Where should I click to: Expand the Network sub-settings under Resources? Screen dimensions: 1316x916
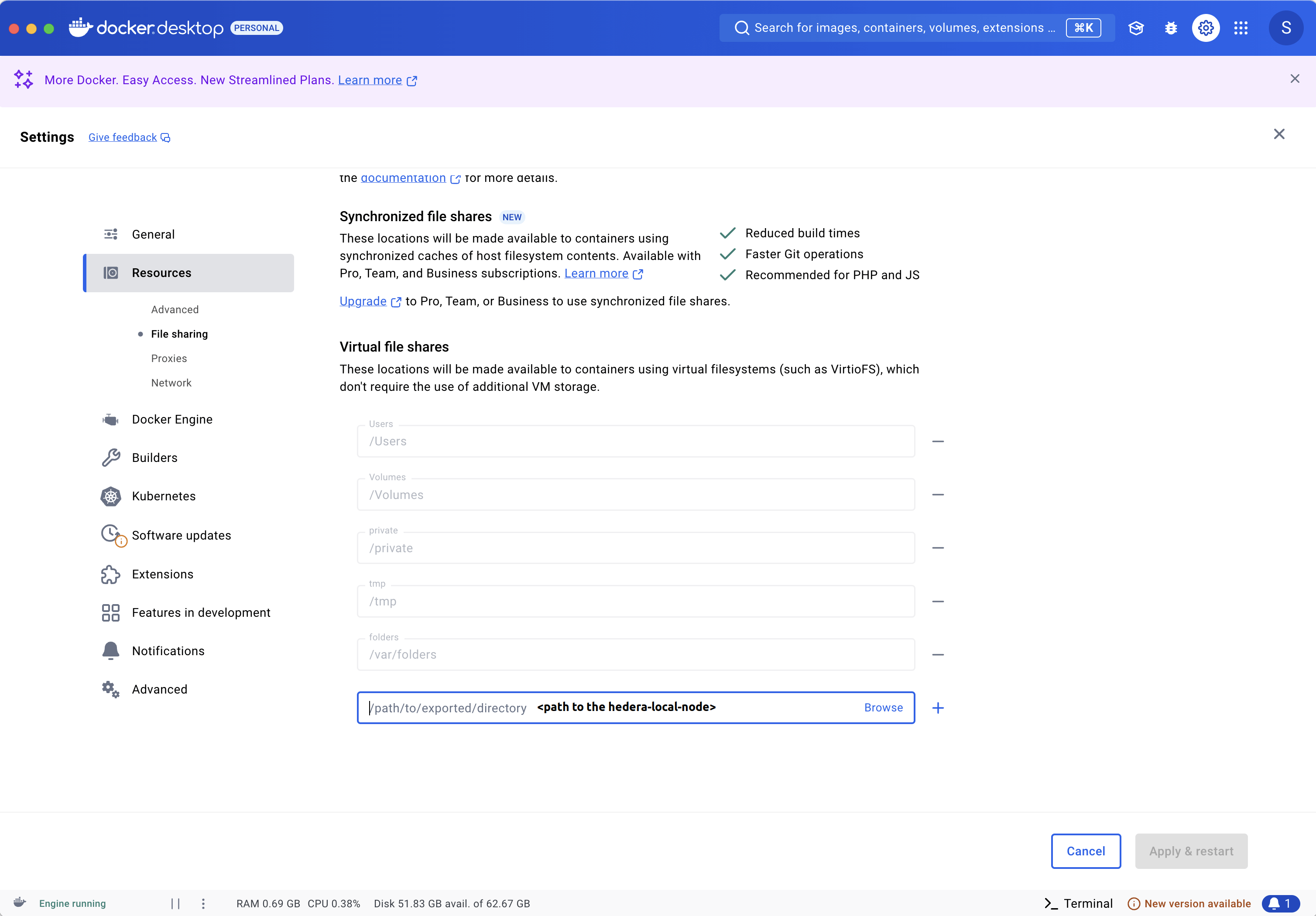pyautogui.click(x=170, y=382)
